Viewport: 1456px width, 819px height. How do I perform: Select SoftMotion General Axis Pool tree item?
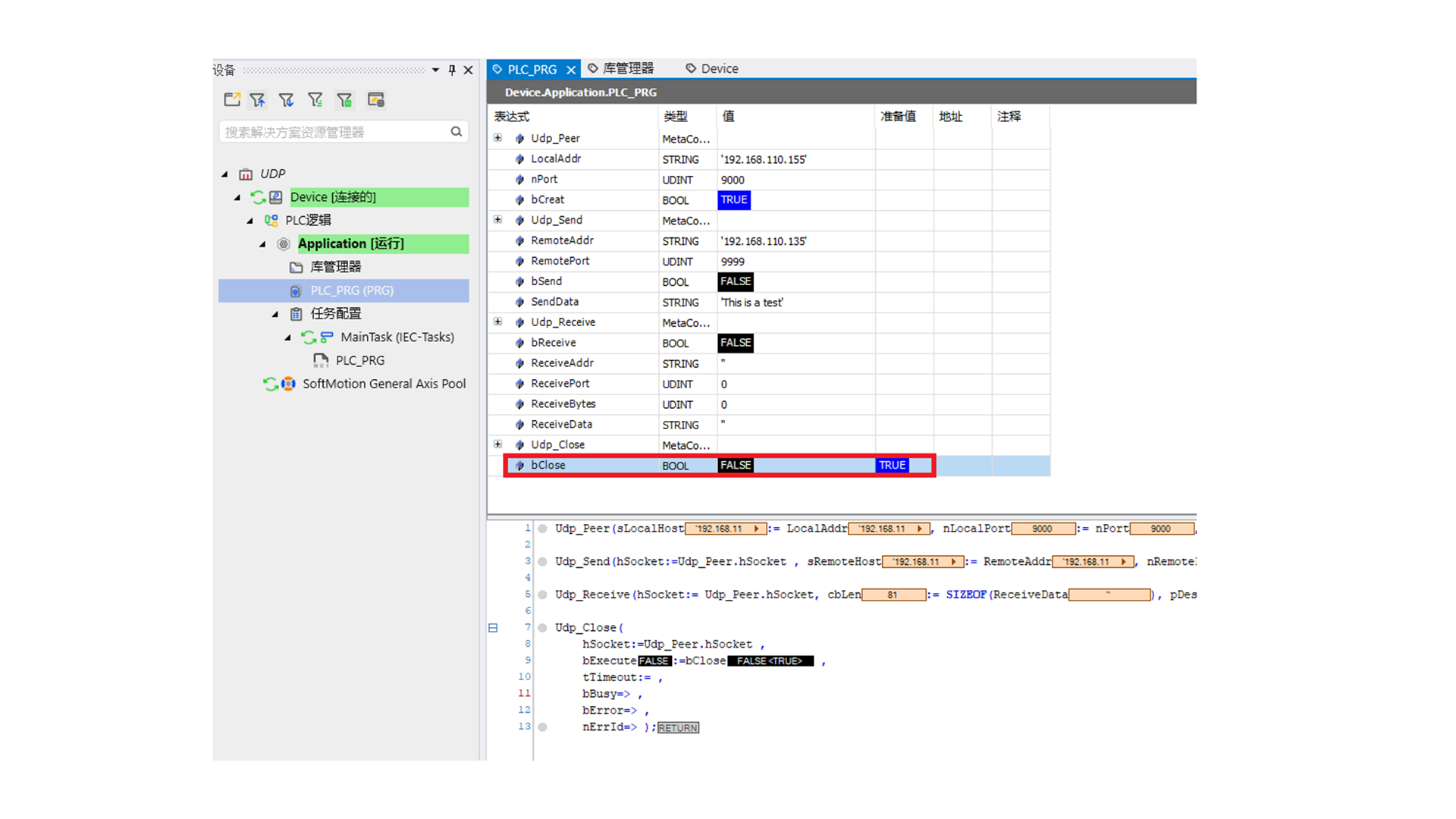point(384,384)
